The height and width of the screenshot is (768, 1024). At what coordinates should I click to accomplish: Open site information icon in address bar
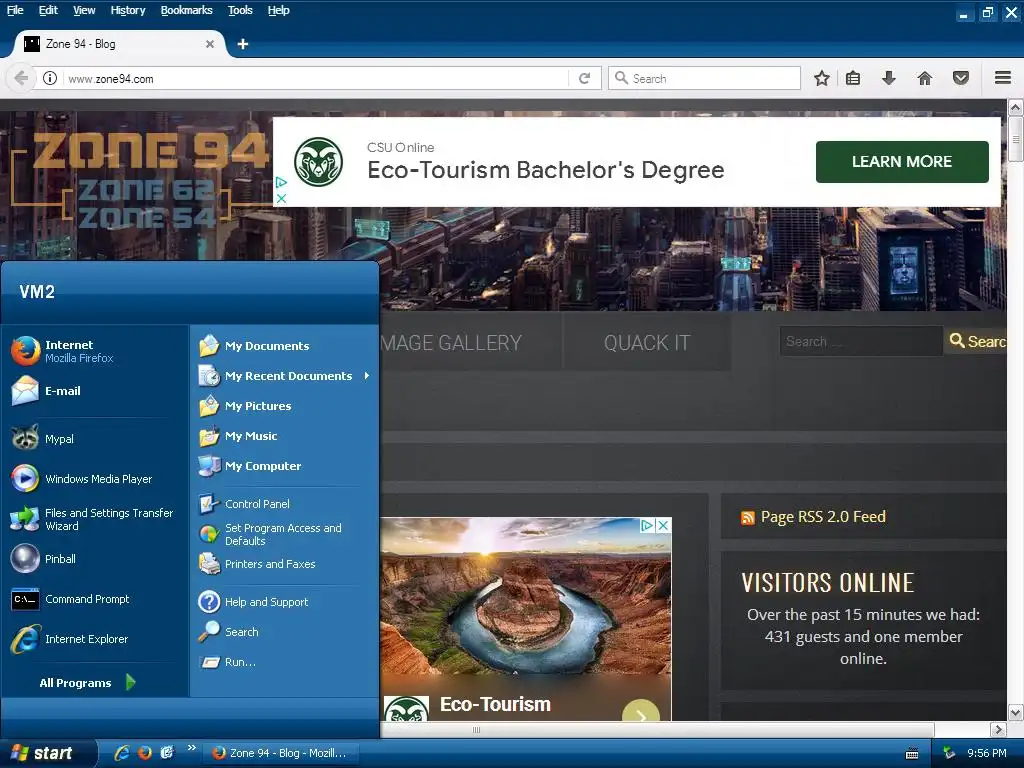point(50,78)
